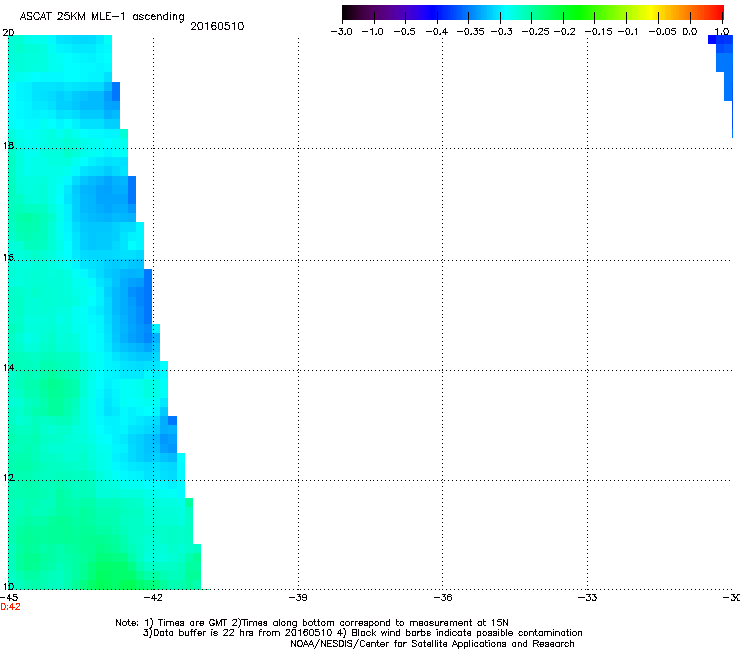Click the latitude label 12
This screenshot has width=740, height=650.
pos(8,478)
